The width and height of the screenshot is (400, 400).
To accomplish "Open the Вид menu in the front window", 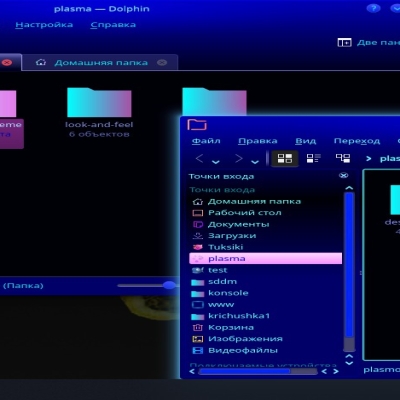I will tap(306, 141).
